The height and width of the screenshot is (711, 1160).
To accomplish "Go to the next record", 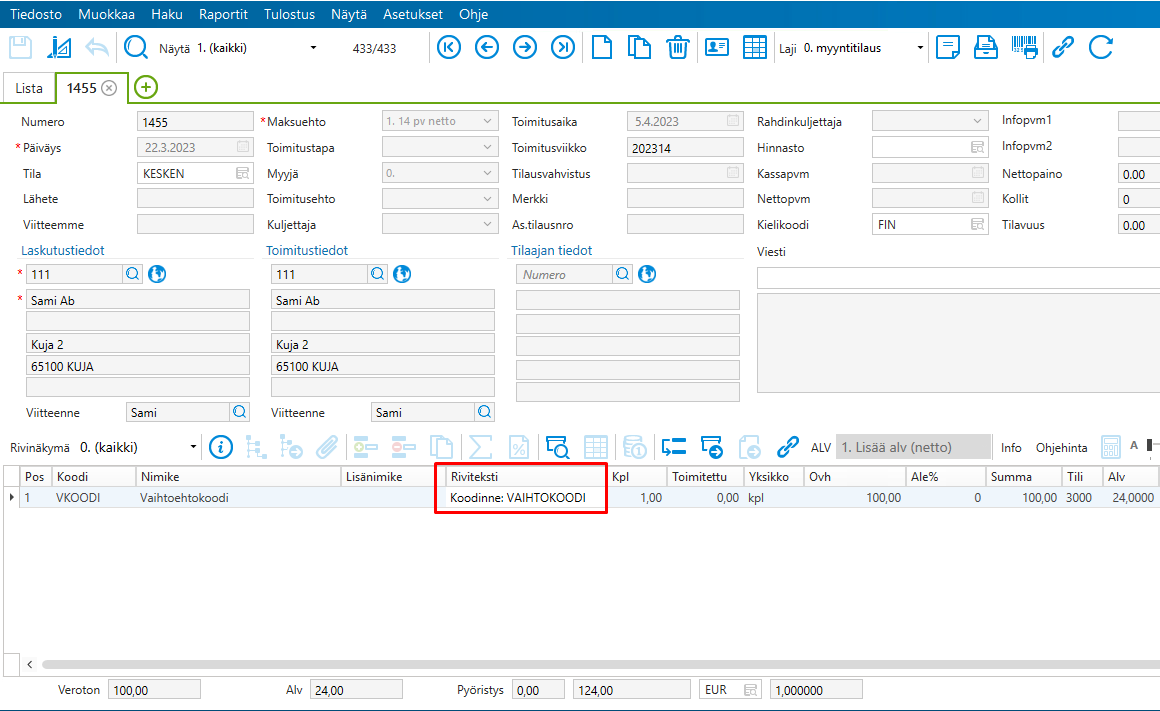I will pos(525,47).
